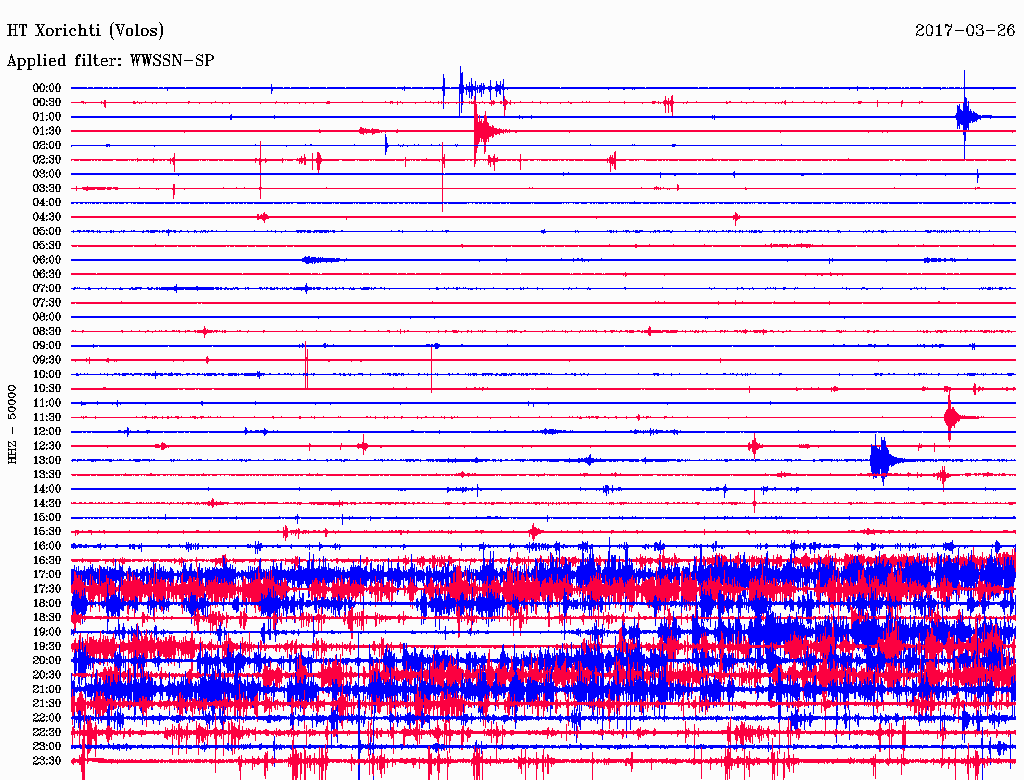Click the Applied filter: WWSSN-SP text
This screenshot has height=780, width=1024.
pyautogui.click(x=110, y=61)
